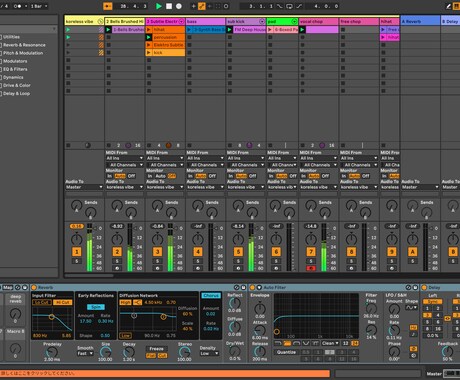Open the quantization menu showing 1 Bar

coord(39,6)
